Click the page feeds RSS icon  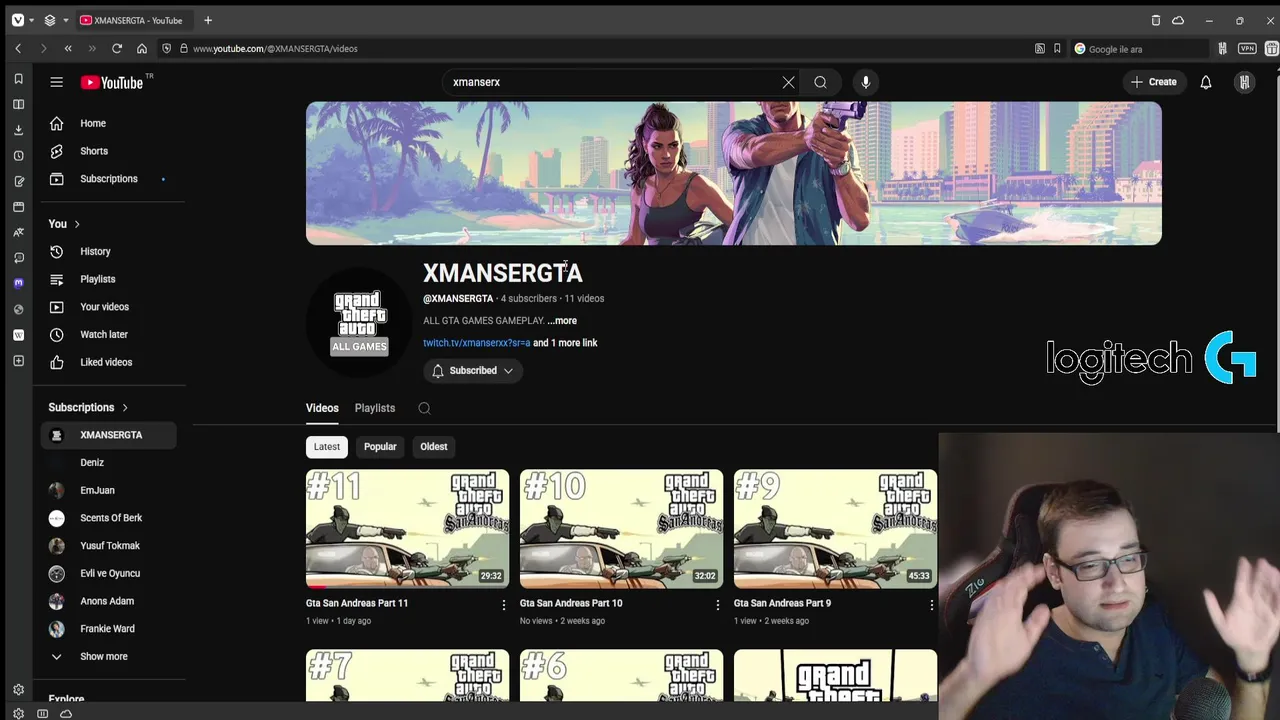point(1040,48)
